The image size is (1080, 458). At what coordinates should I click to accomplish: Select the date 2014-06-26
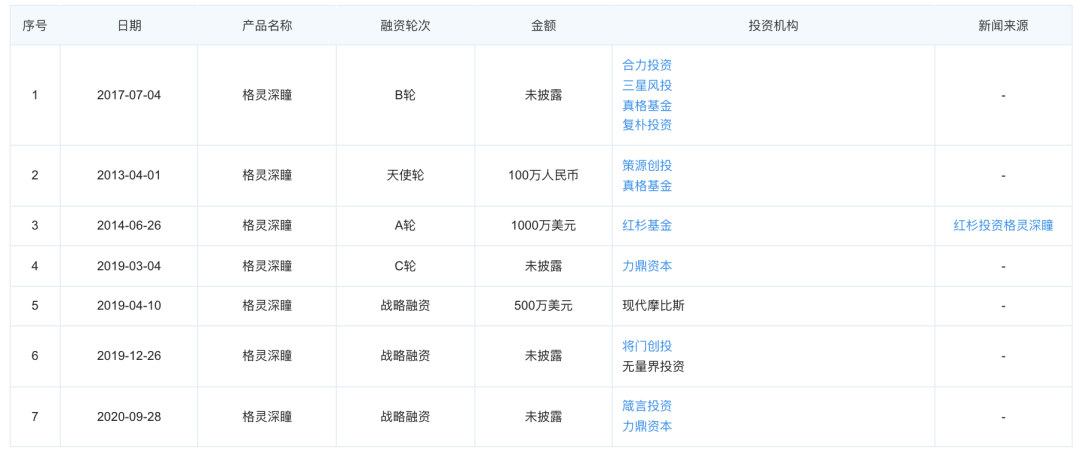(x=129, y=225)
